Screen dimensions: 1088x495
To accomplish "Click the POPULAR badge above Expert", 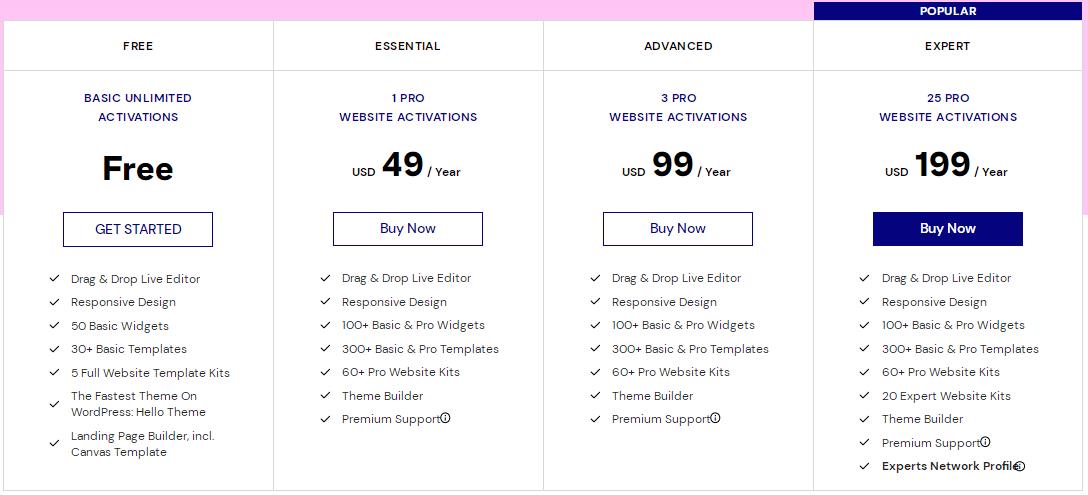I will coord(948,11).
